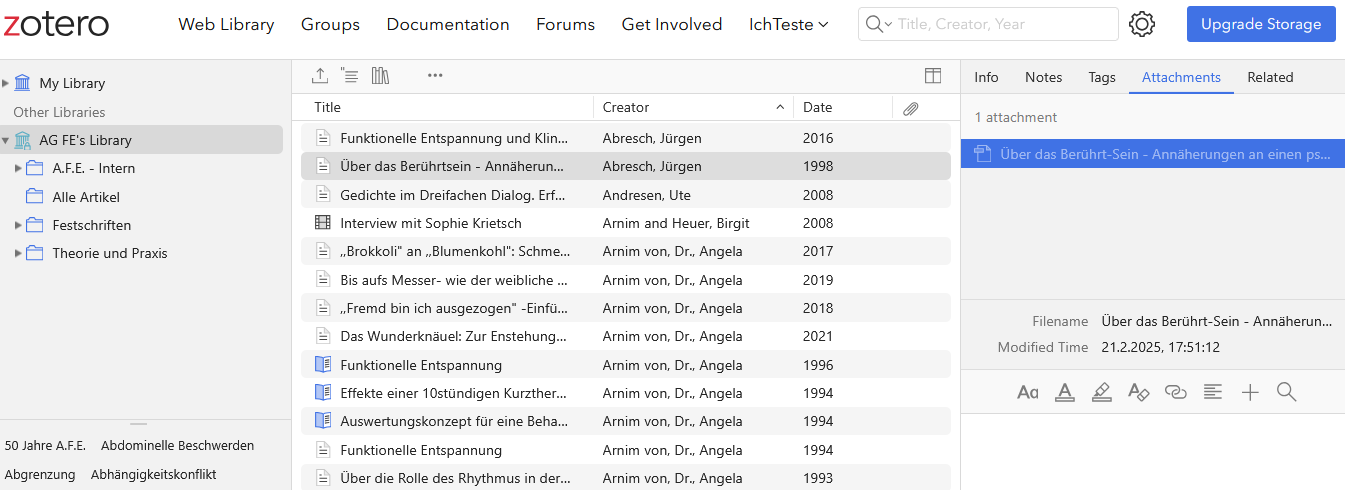Filter by tag Abdominelle Beschwerden

coord(178,446)
